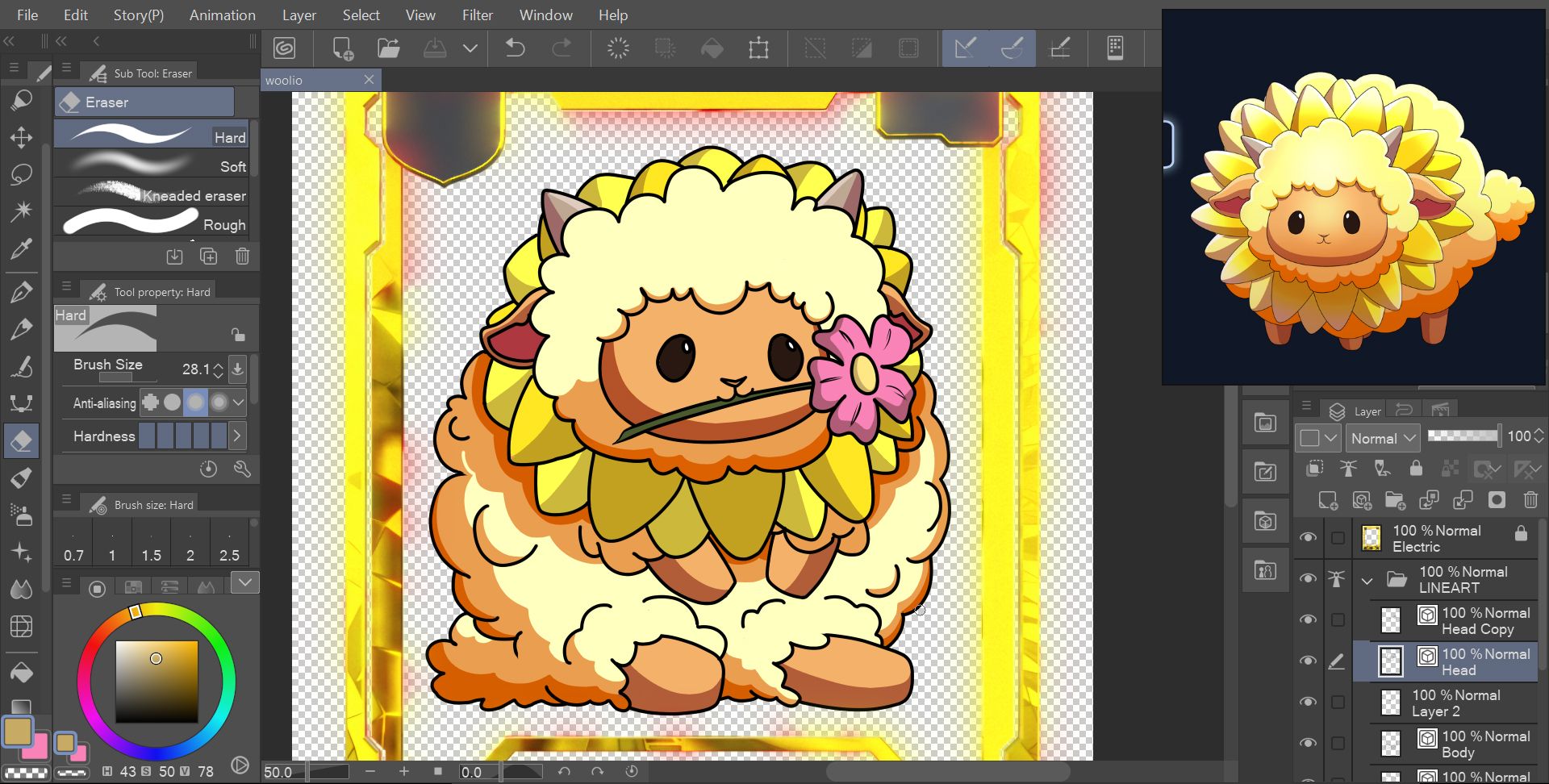The width and height of the screenshot is (1549, 784).
Task: Hide the LINEART folder
Action: tap(1309, 579)
